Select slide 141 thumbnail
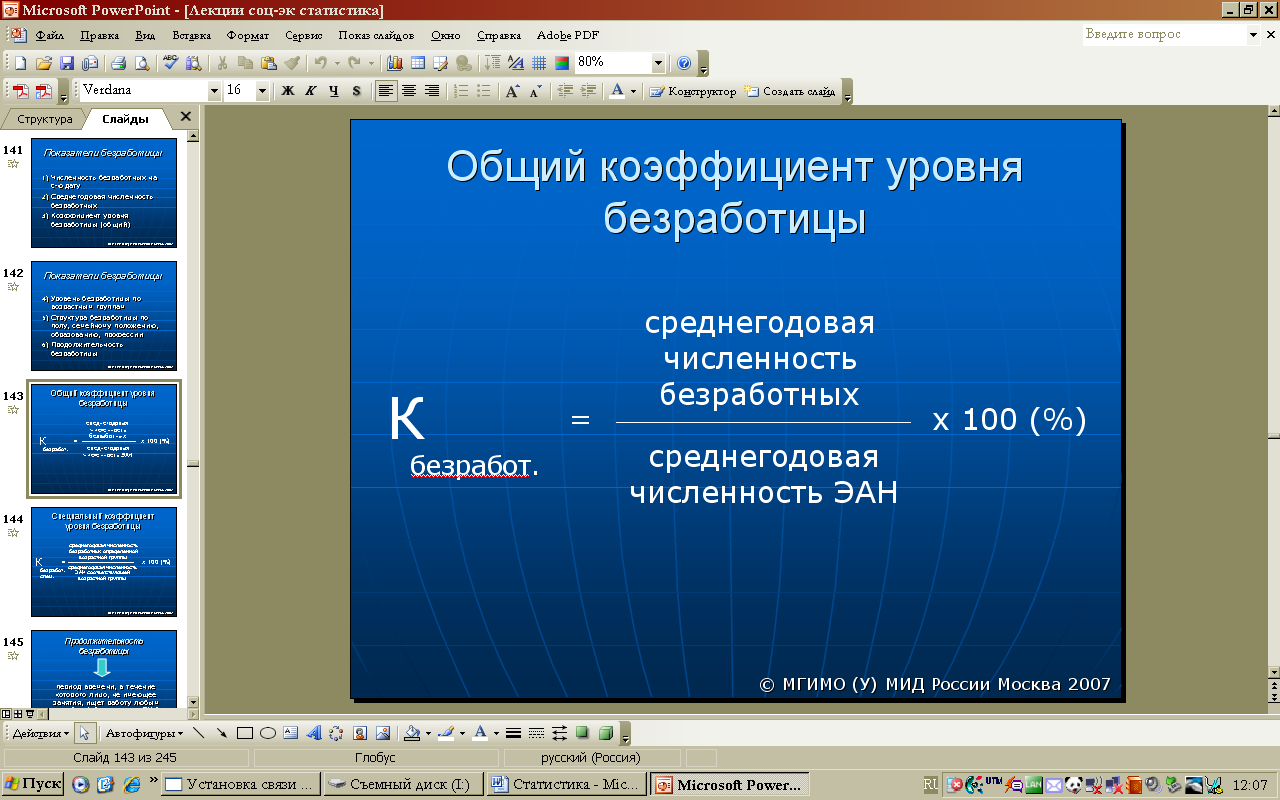 tap(104, 193)
